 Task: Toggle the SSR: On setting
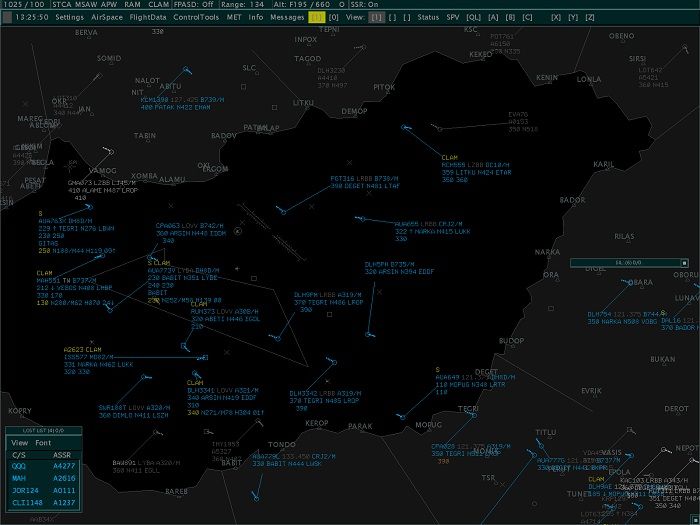(x=364, y=4)
